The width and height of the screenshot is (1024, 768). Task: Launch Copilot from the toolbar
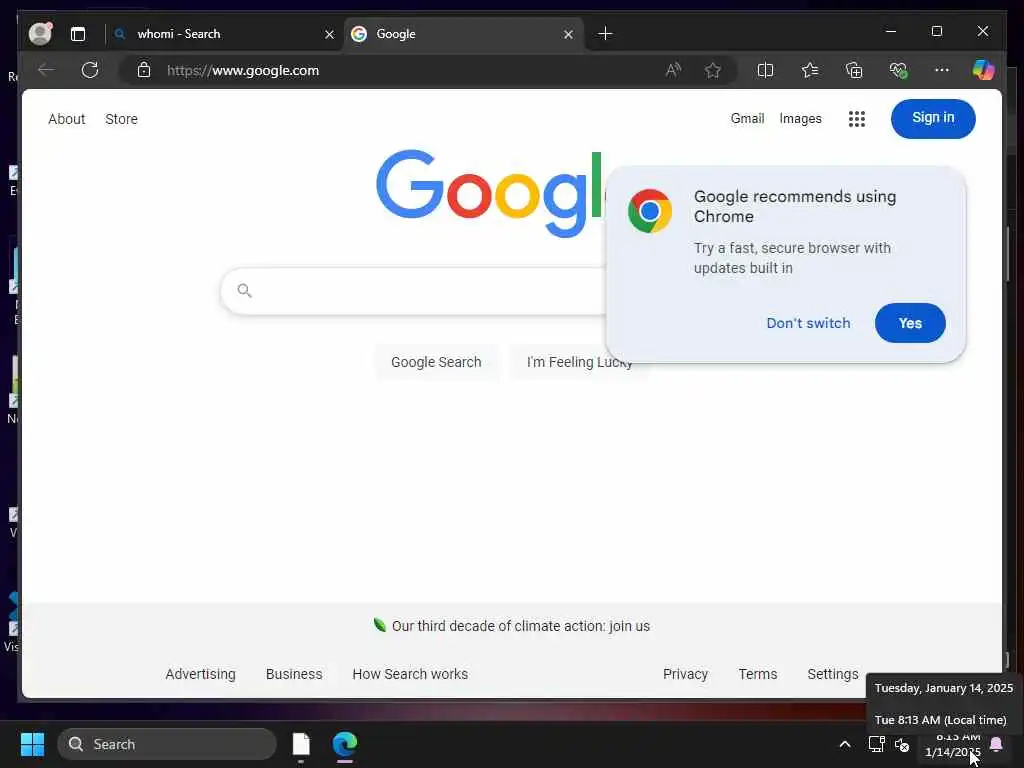983,70
